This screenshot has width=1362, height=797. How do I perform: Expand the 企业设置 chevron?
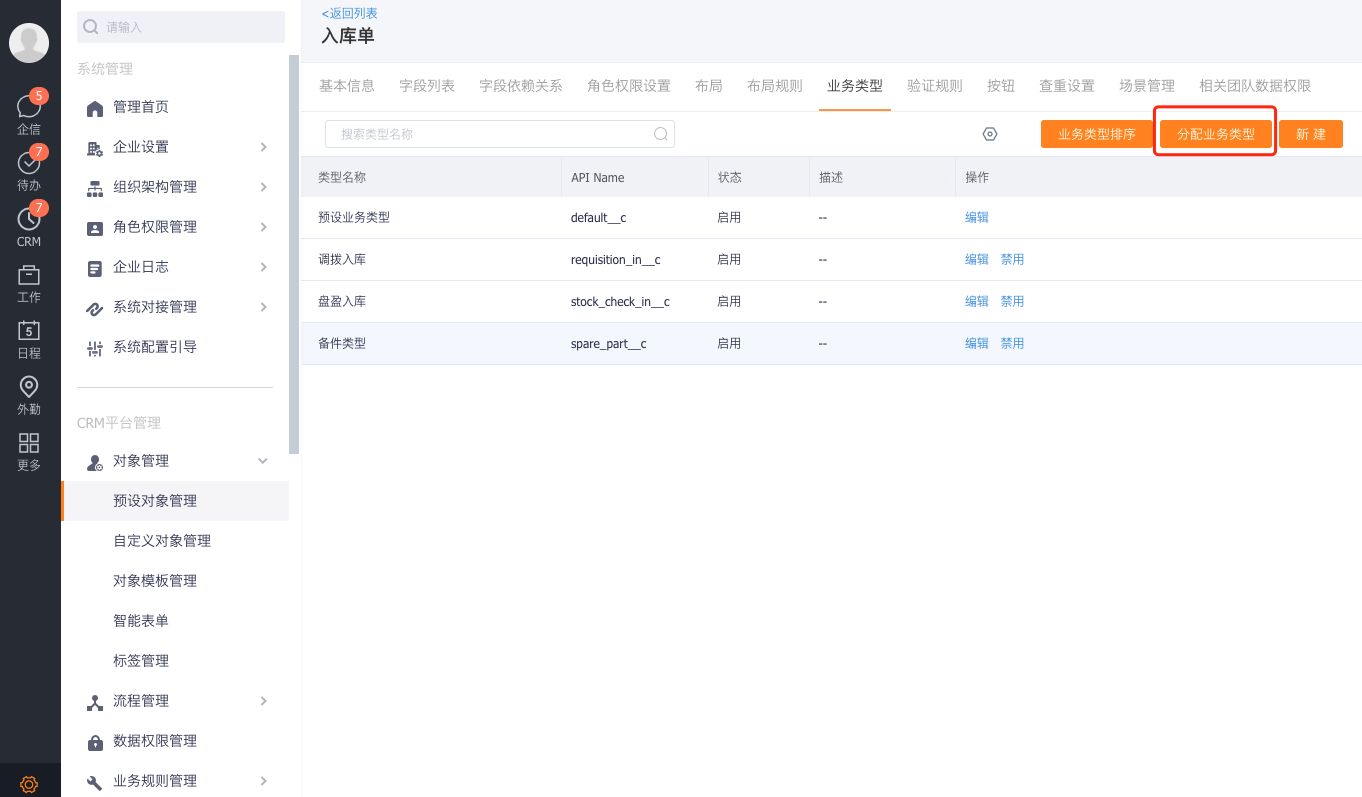pyautogui.click(x=264, y=147)
